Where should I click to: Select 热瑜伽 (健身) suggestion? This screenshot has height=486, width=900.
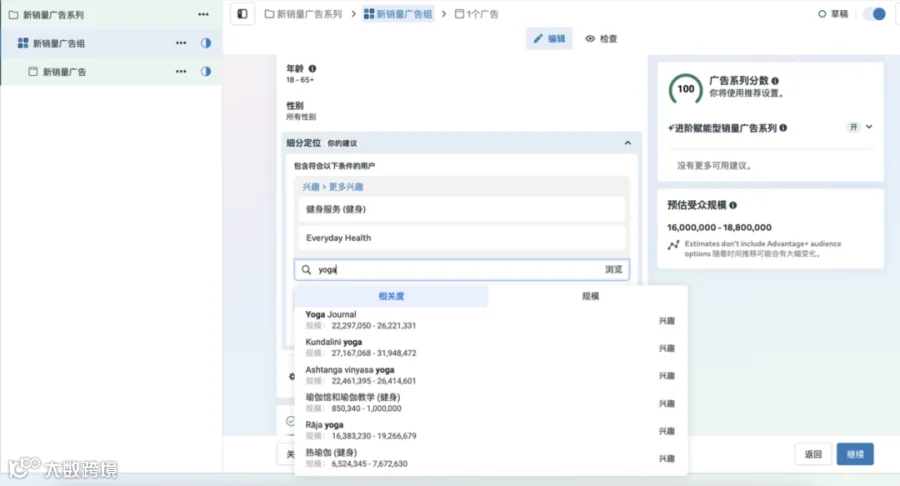click(x=491, y=458)
